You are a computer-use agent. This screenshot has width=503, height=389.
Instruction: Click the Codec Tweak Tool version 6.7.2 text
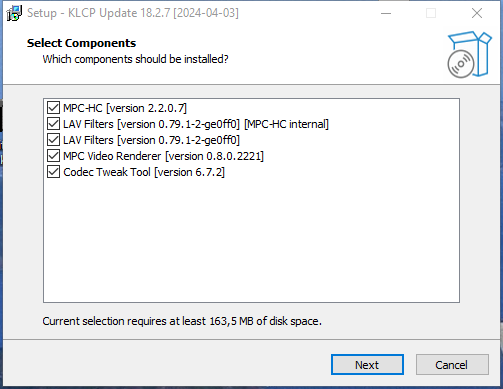coord(144,172)
